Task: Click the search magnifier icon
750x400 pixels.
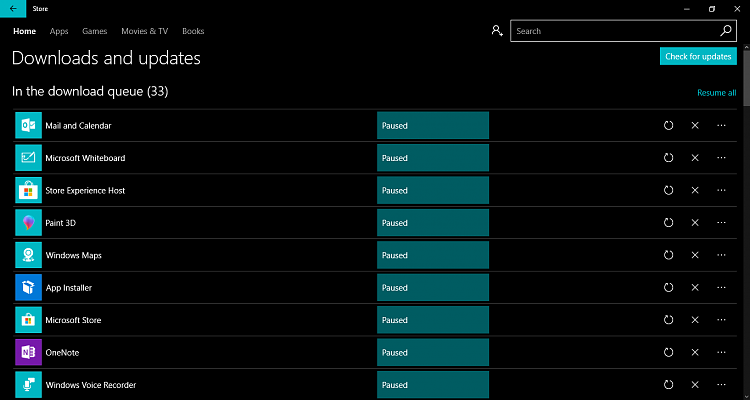Action: [726, 31]
